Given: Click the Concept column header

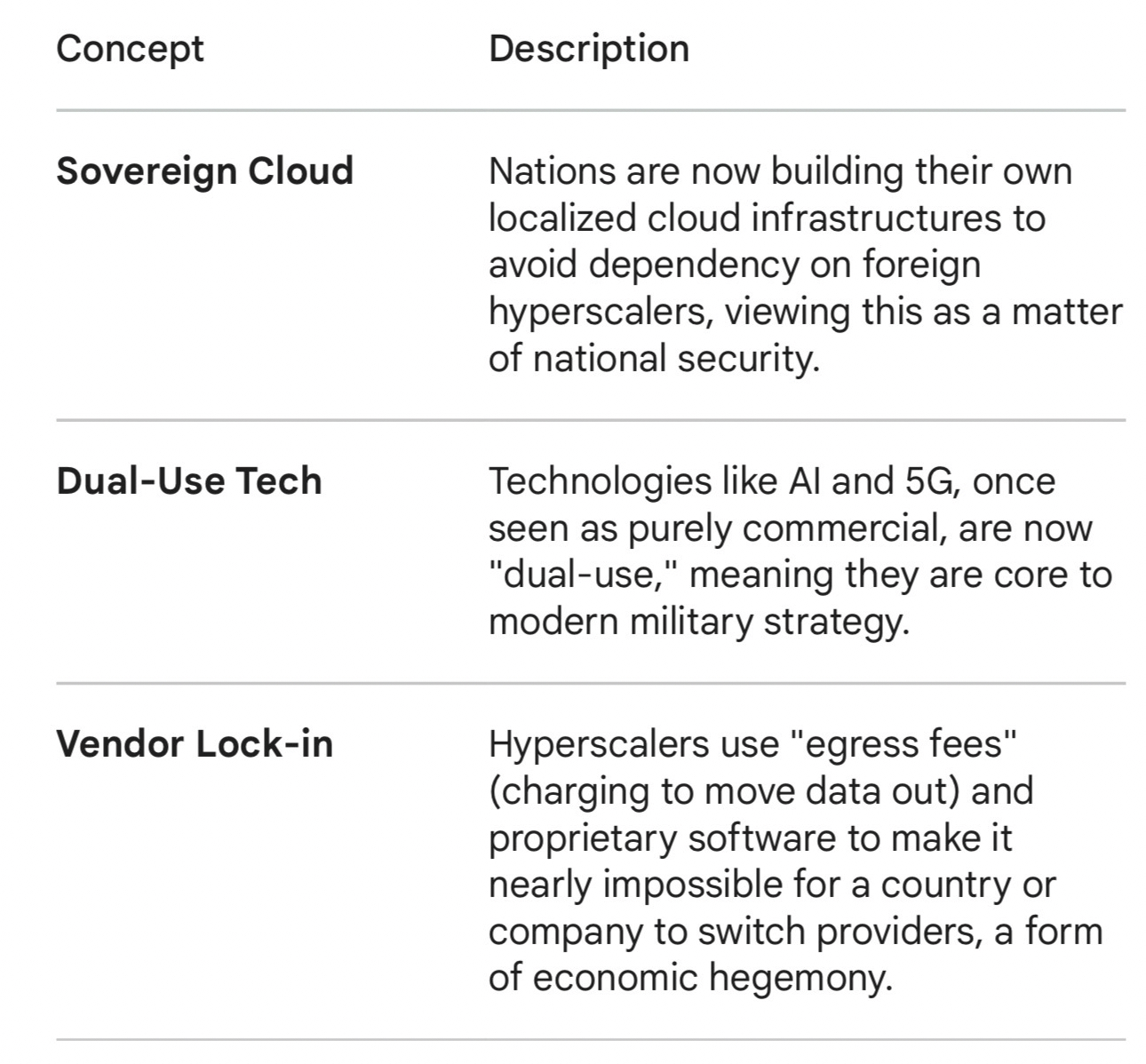Looking at the screenshot, I should (x=130, y=49).
